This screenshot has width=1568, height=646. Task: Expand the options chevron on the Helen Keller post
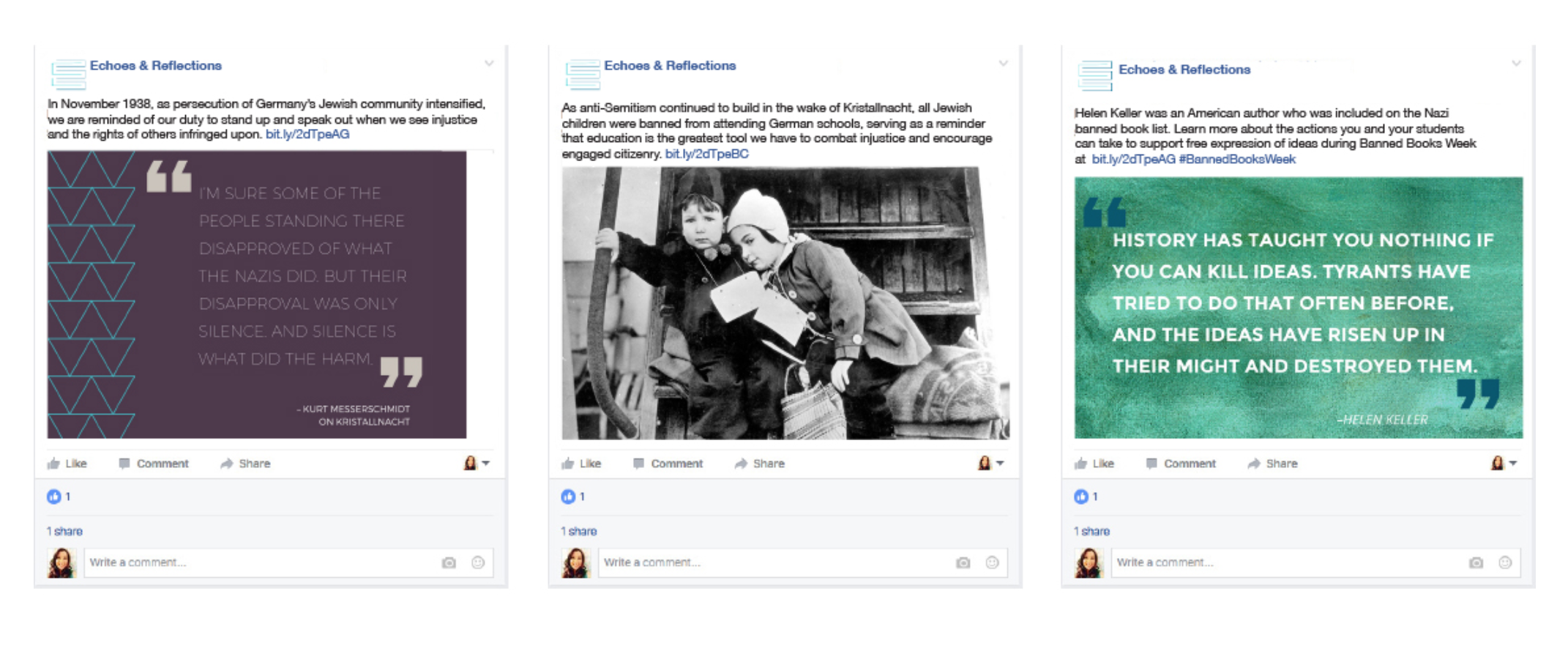click(x=1516, y=64)
